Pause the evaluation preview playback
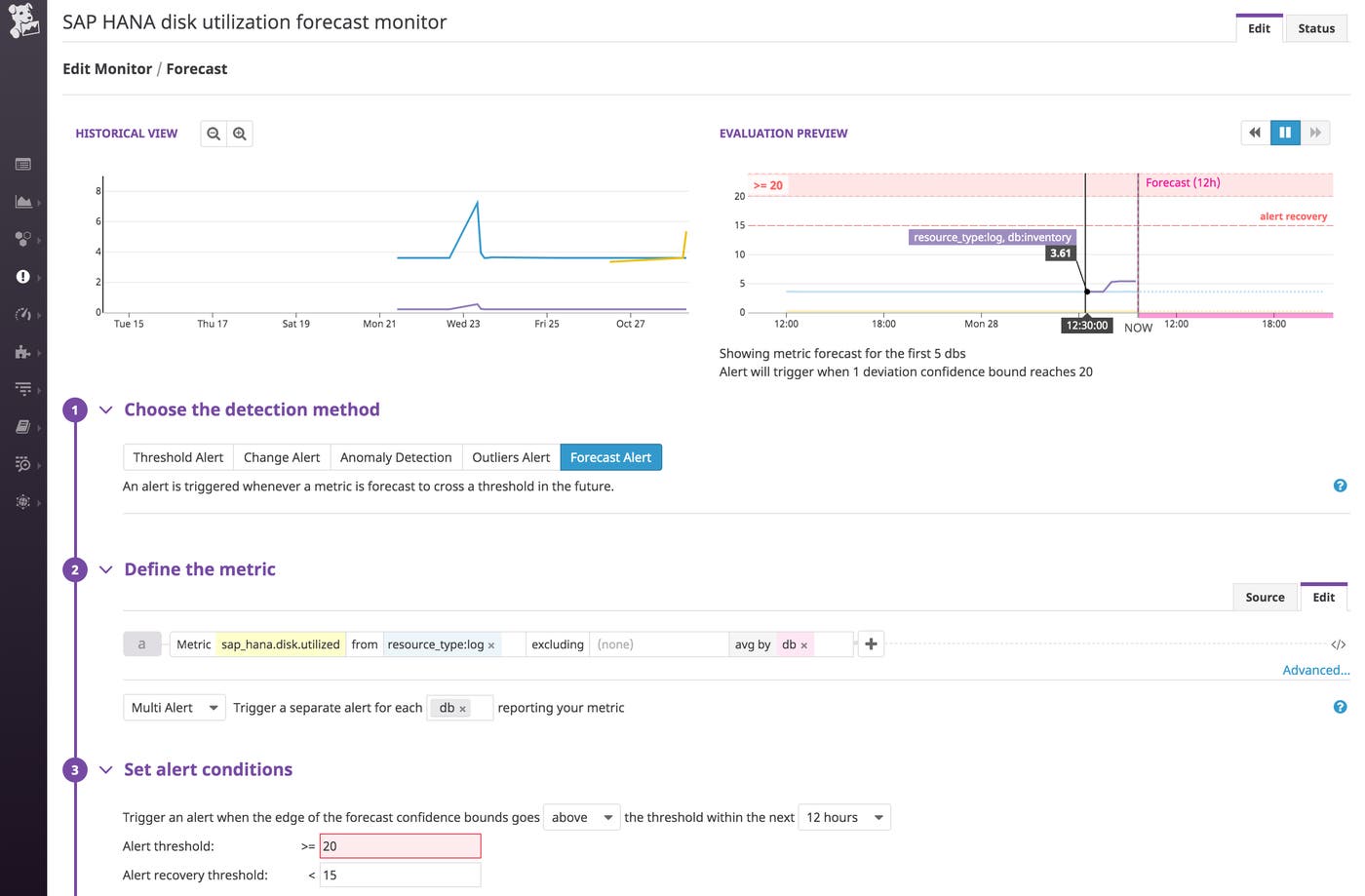This screenshot has height=896, width=1365. coord(1285,132)
